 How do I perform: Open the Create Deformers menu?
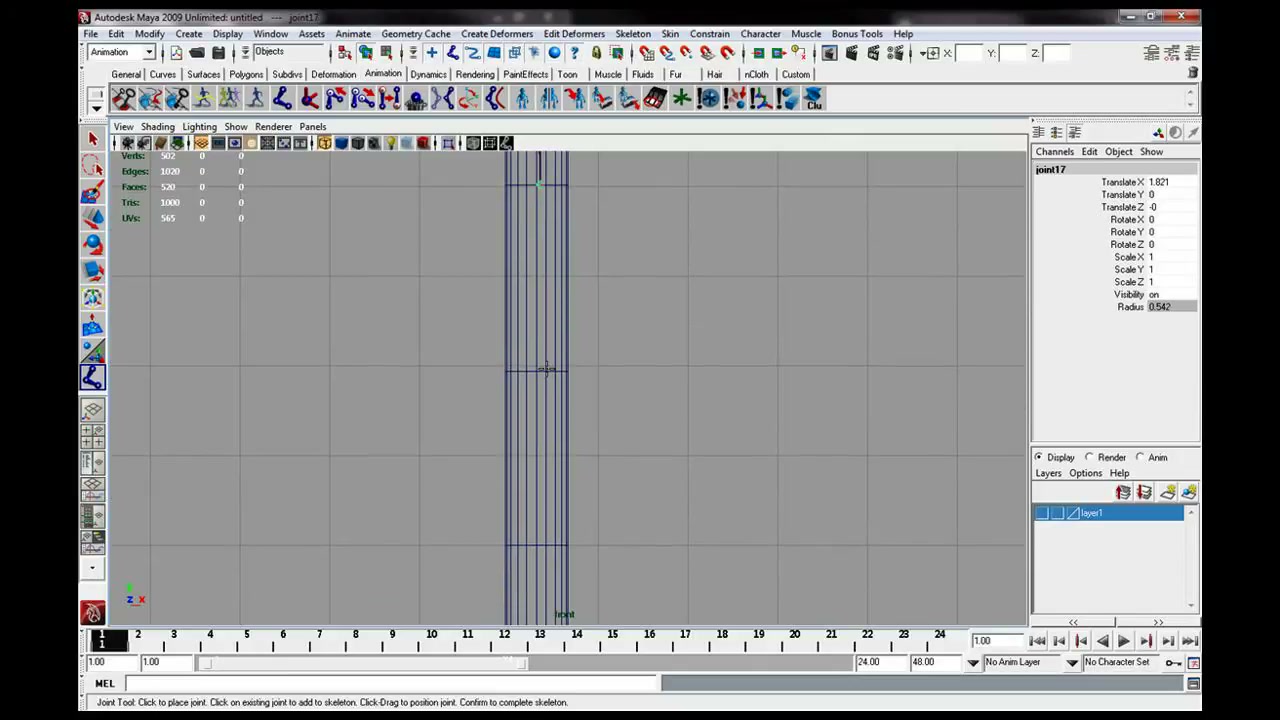[497, 34]
